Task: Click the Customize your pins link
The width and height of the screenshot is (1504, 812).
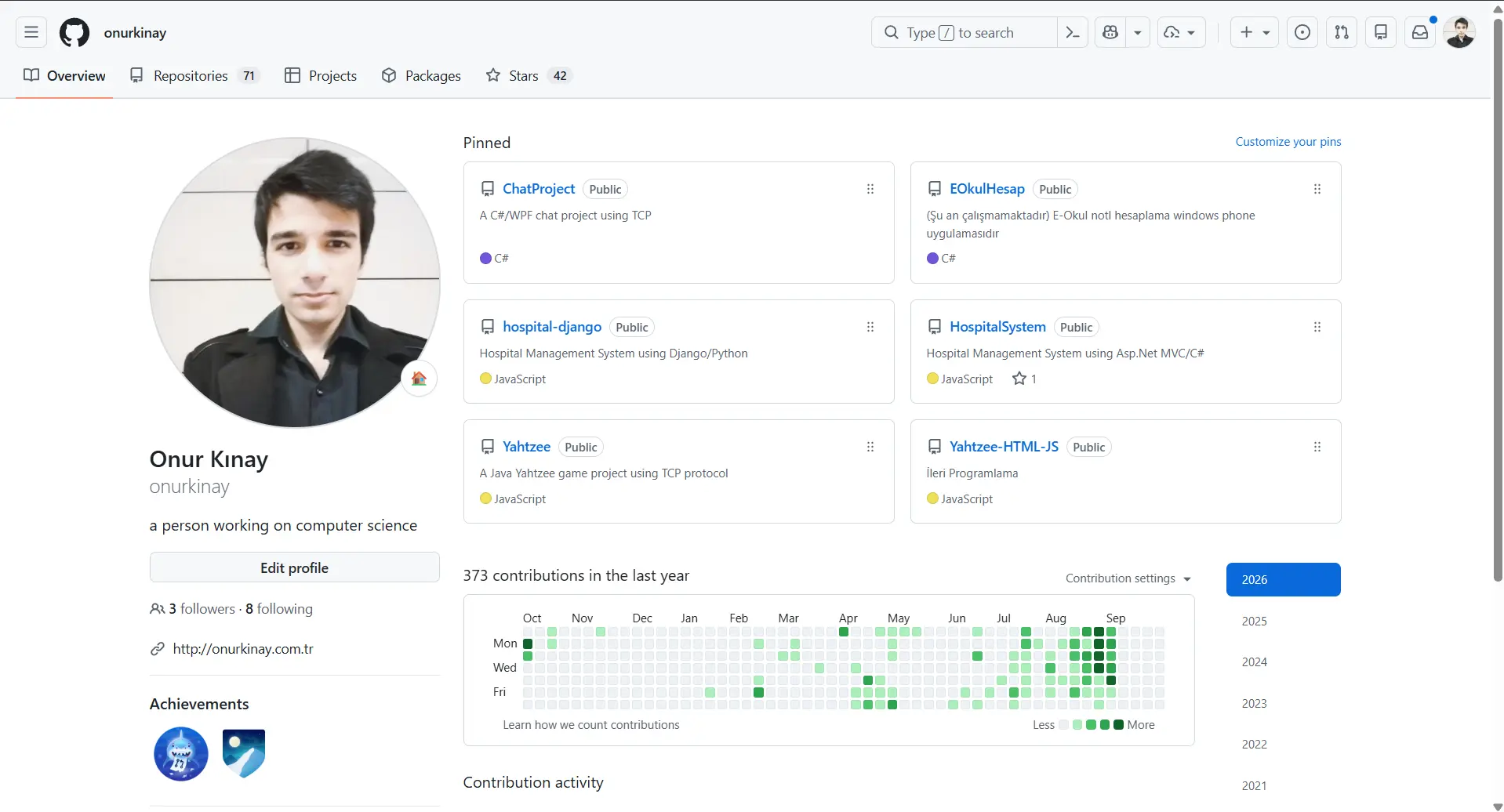Action: (x=1288, y=142)
